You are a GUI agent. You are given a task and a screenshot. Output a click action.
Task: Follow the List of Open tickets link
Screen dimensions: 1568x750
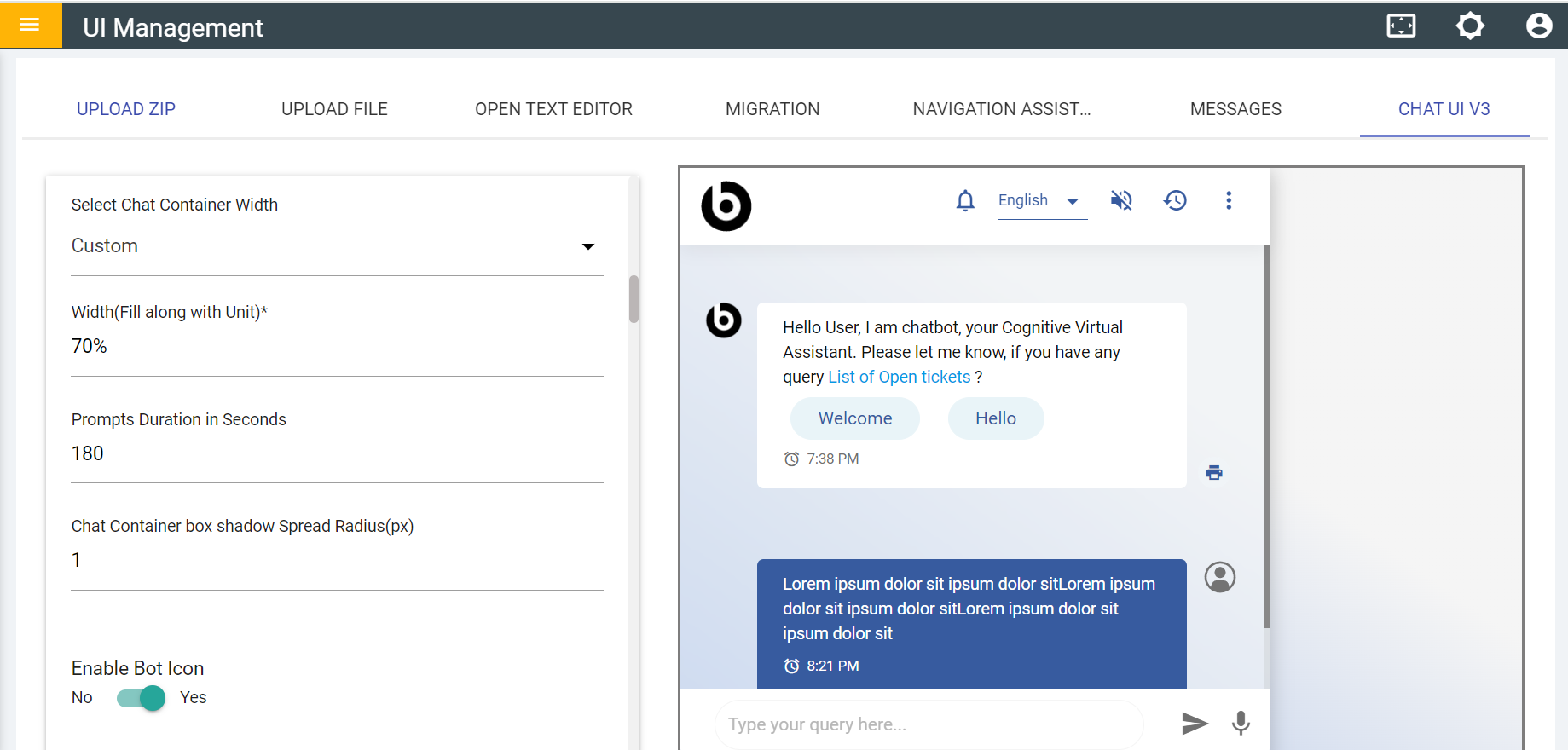[900, 378]
